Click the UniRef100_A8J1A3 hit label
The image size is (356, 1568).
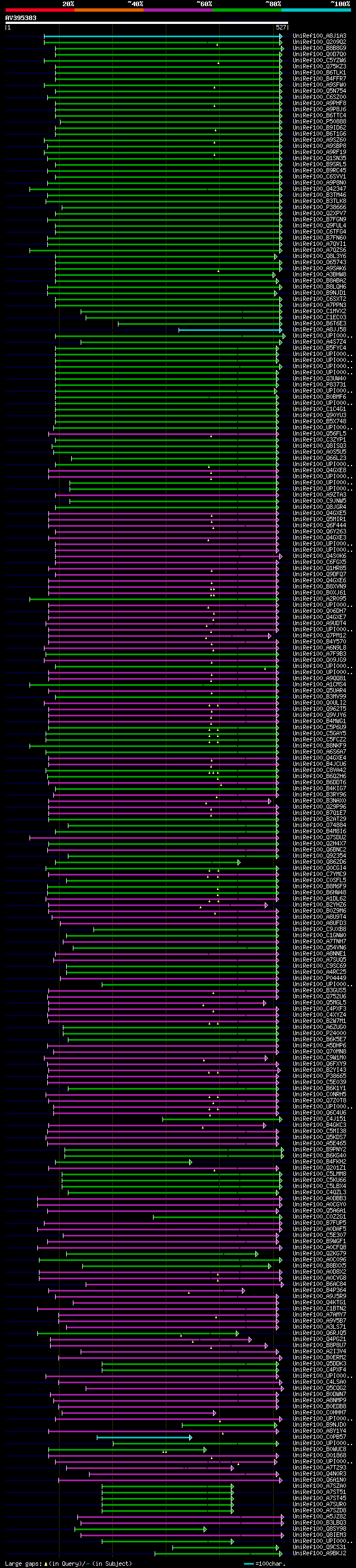(319, 36)
